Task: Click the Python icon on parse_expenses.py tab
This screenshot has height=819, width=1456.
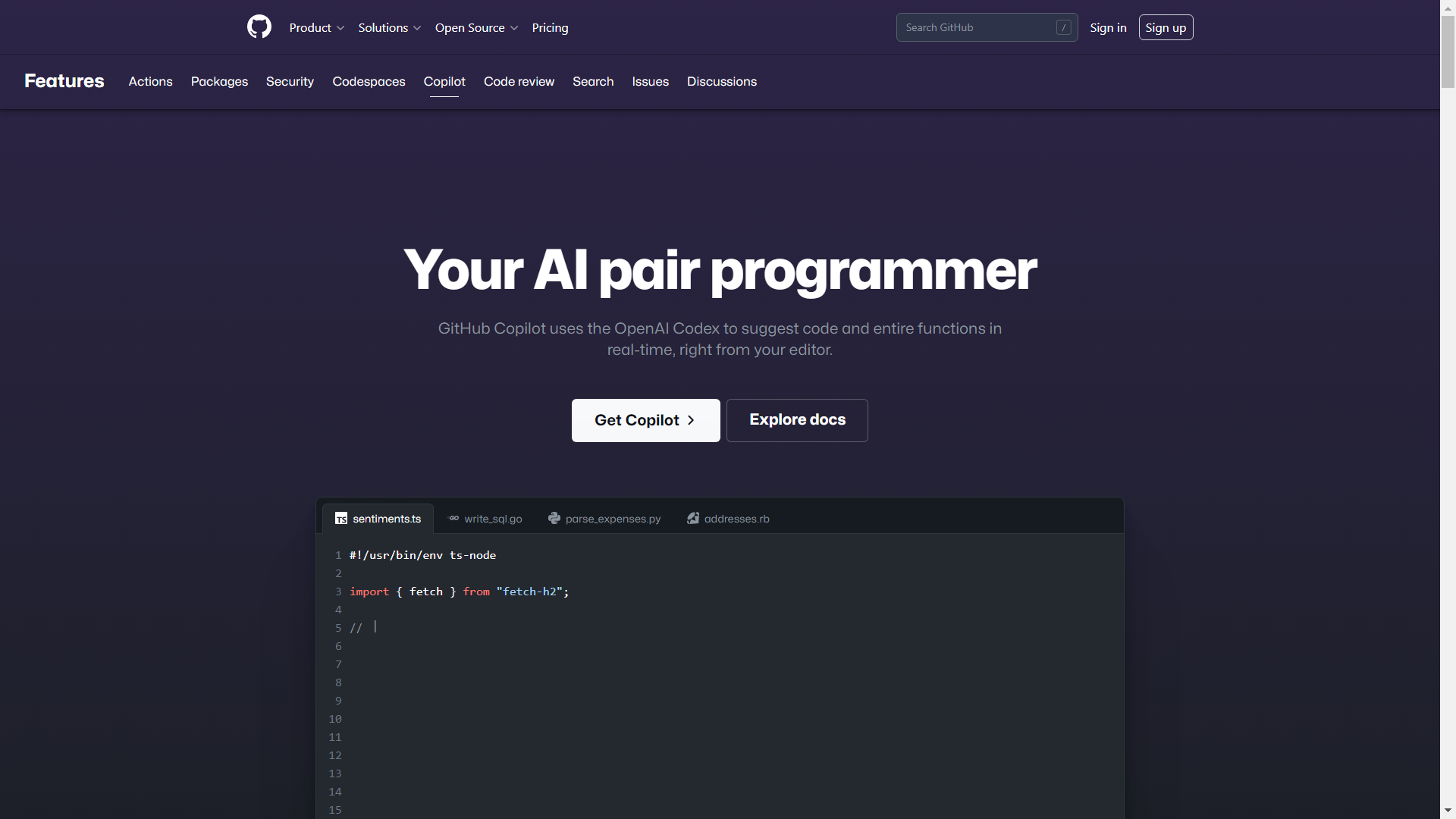Action: [x=554, y=519]
